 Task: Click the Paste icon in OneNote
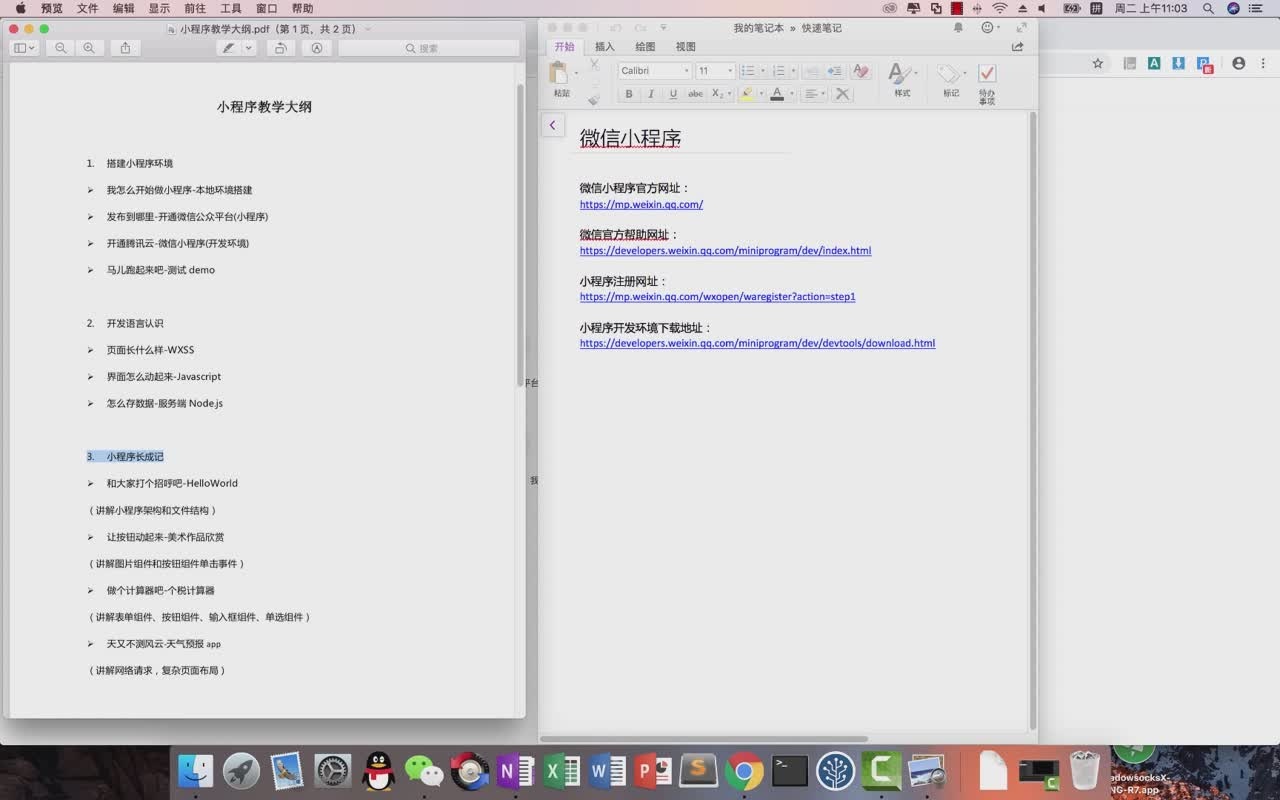point(560,73)
